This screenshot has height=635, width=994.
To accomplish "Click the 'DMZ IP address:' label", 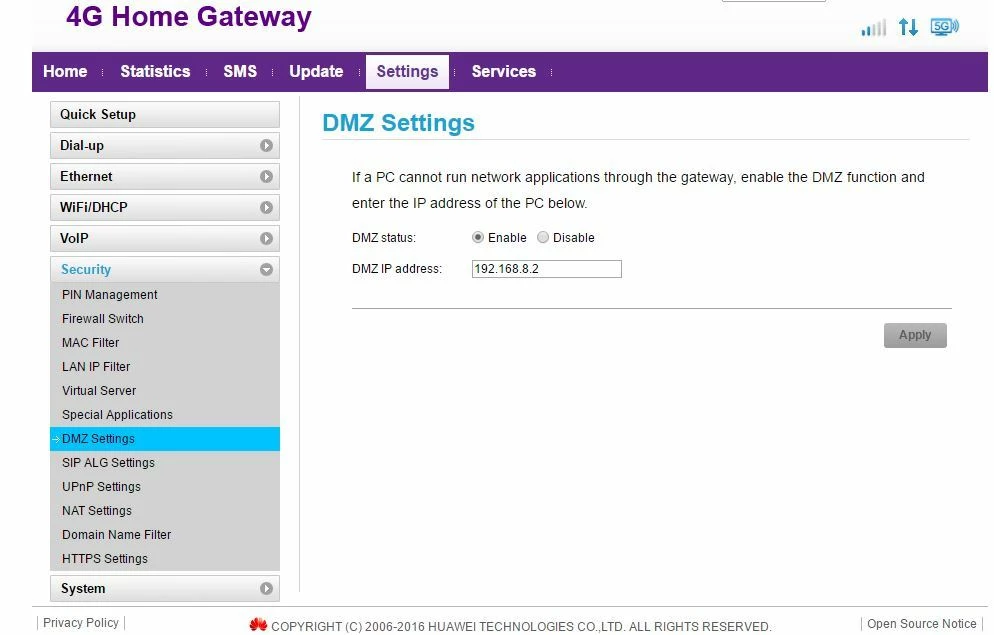I will click(x=397, y=269).
